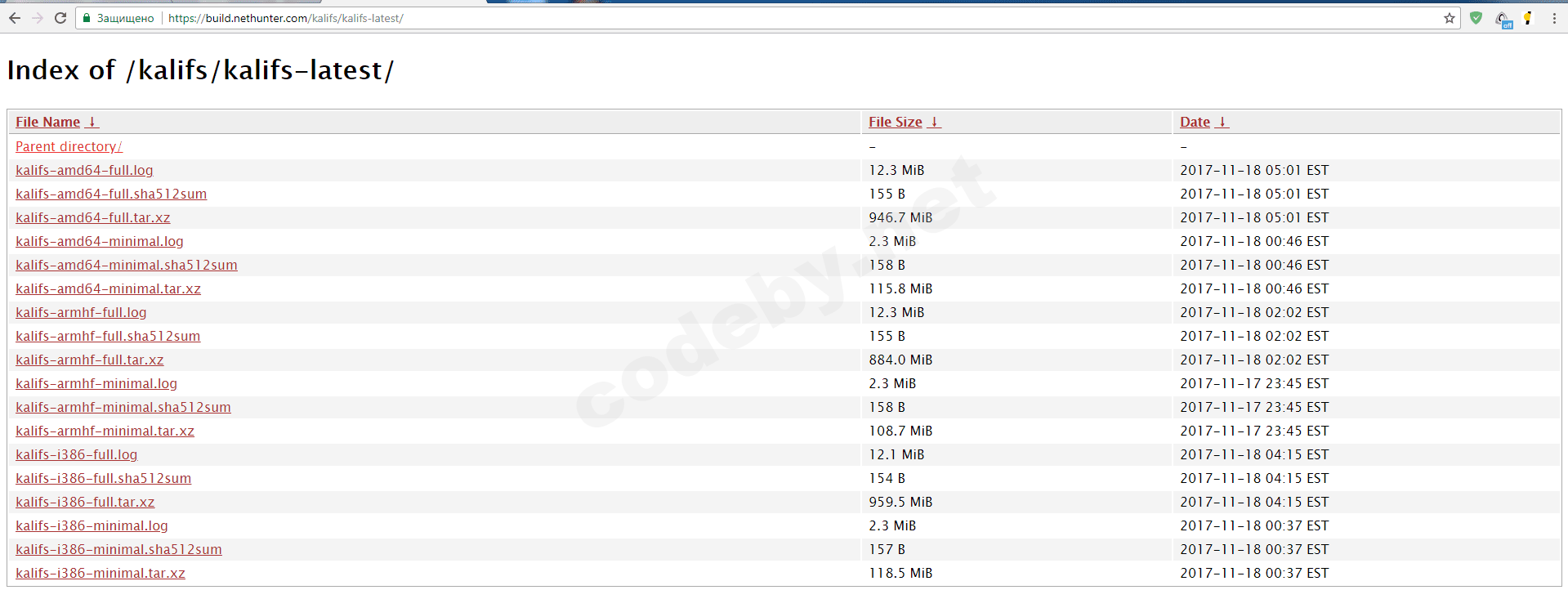Download kalifs-i386-minimal.tar.xz
The width and height of the screenshot is (1568, 599).
[101, 573]
